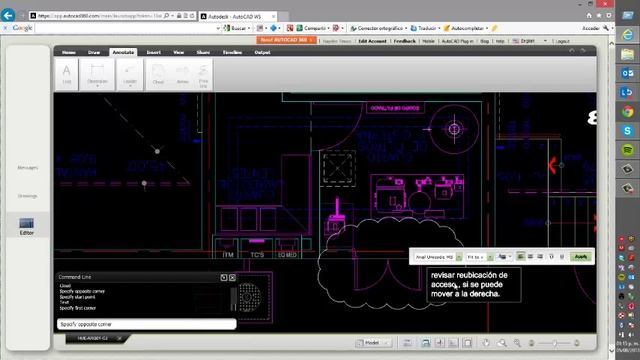
Task: Click the zoom slider handle
Action: coord(555,343)
